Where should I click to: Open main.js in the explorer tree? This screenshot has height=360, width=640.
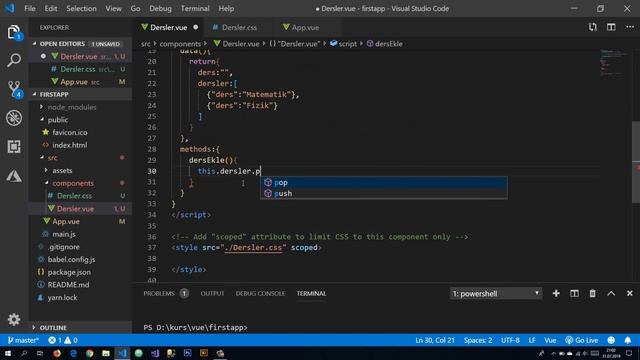[64, 234]
